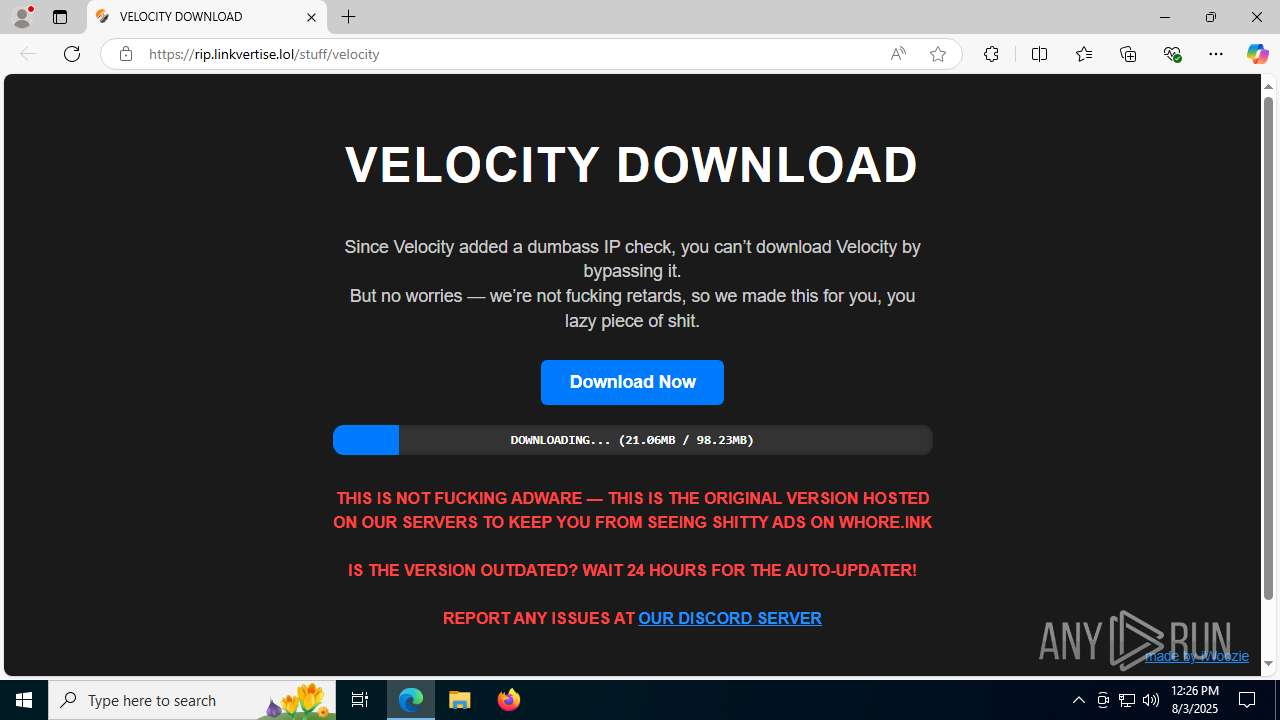Follow the OUR DISCORD SERVER link
Image resolution: width=1280 pixels, height=720 pixels.
pos(730,618)
